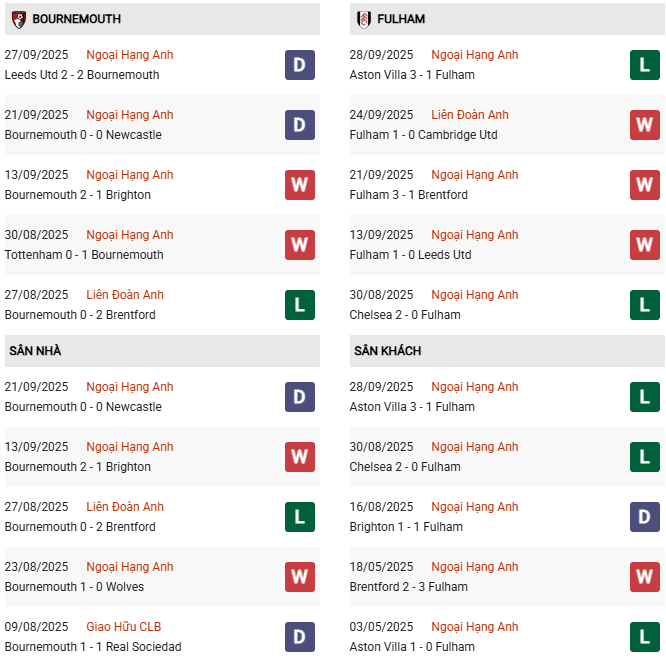Open the Leeds Utd 2-2 Bournemouth match
This screenshot has width=666, height=658.
click(82, 75)
